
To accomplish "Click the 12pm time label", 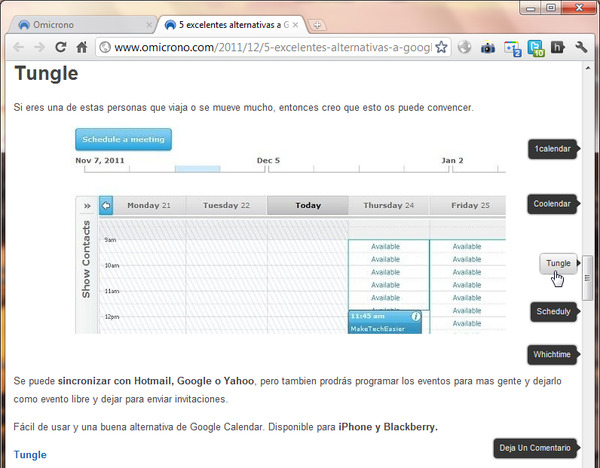I will [112, 317].
